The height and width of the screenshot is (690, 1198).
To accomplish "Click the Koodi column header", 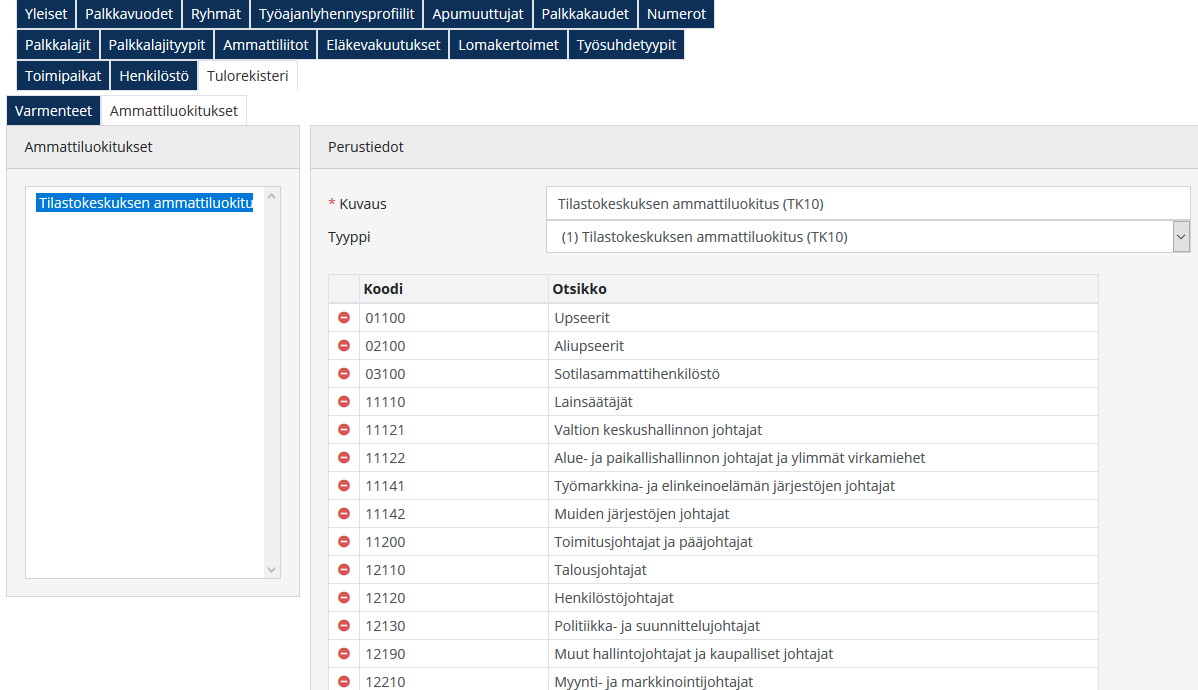I will 384,289.
